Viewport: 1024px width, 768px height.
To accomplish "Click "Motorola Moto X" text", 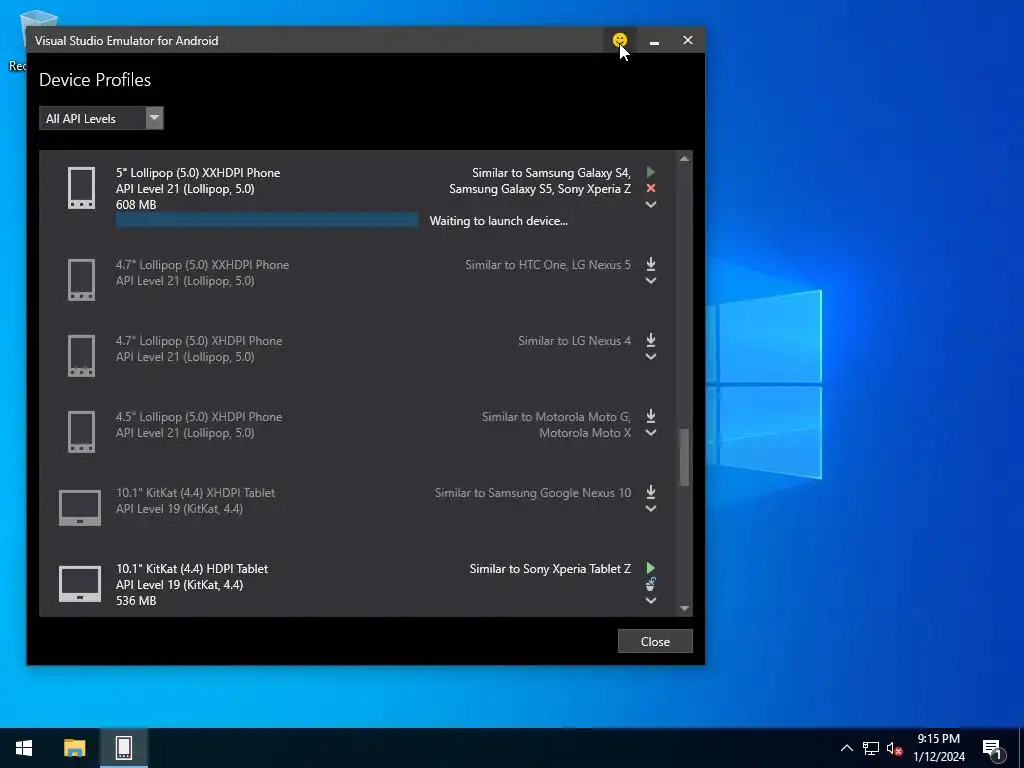I will 585,433.
